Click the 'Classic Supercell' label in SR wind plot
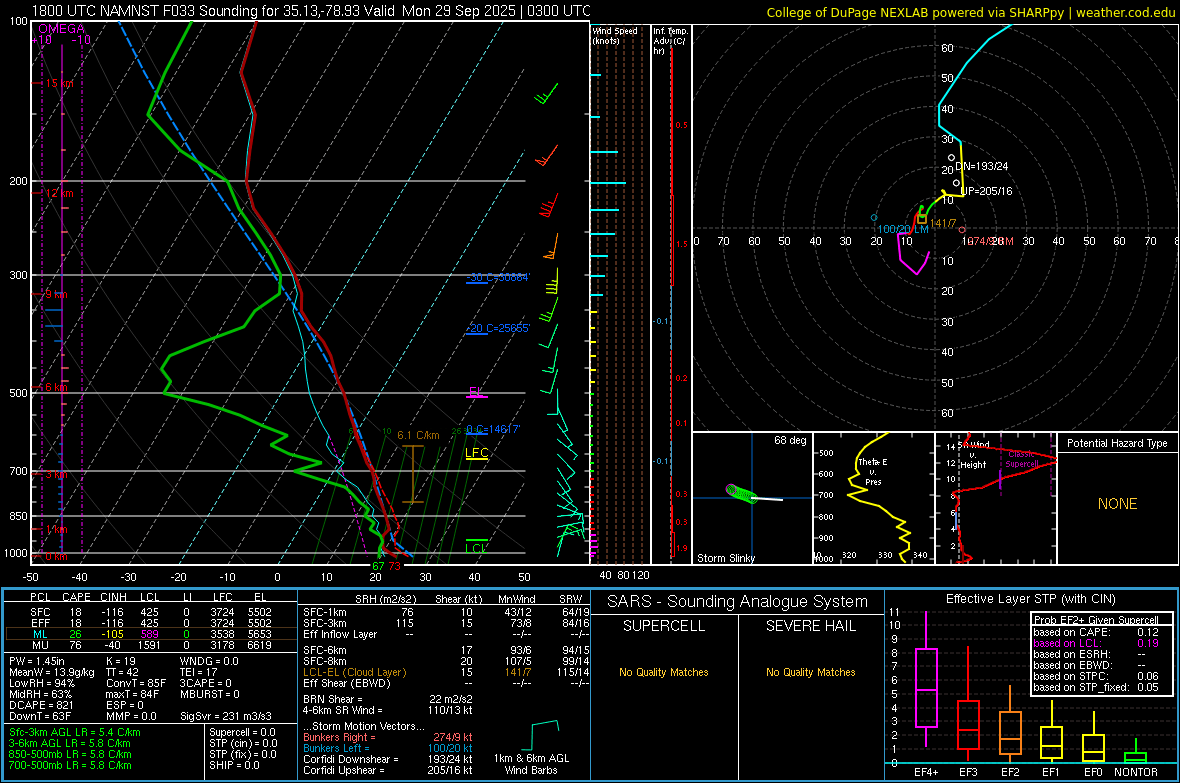Screen dimensions: 1180x783 [1021, 459]
